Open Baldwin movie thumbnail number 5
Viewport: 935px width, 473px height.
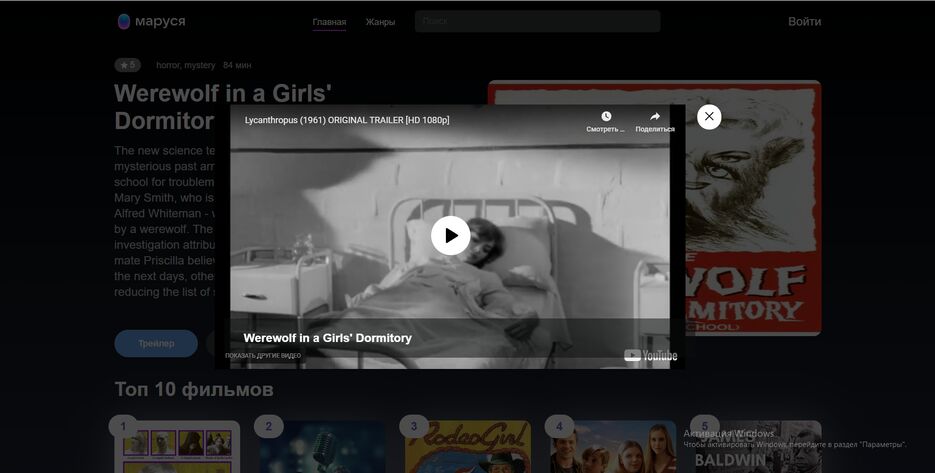point(758,447)
